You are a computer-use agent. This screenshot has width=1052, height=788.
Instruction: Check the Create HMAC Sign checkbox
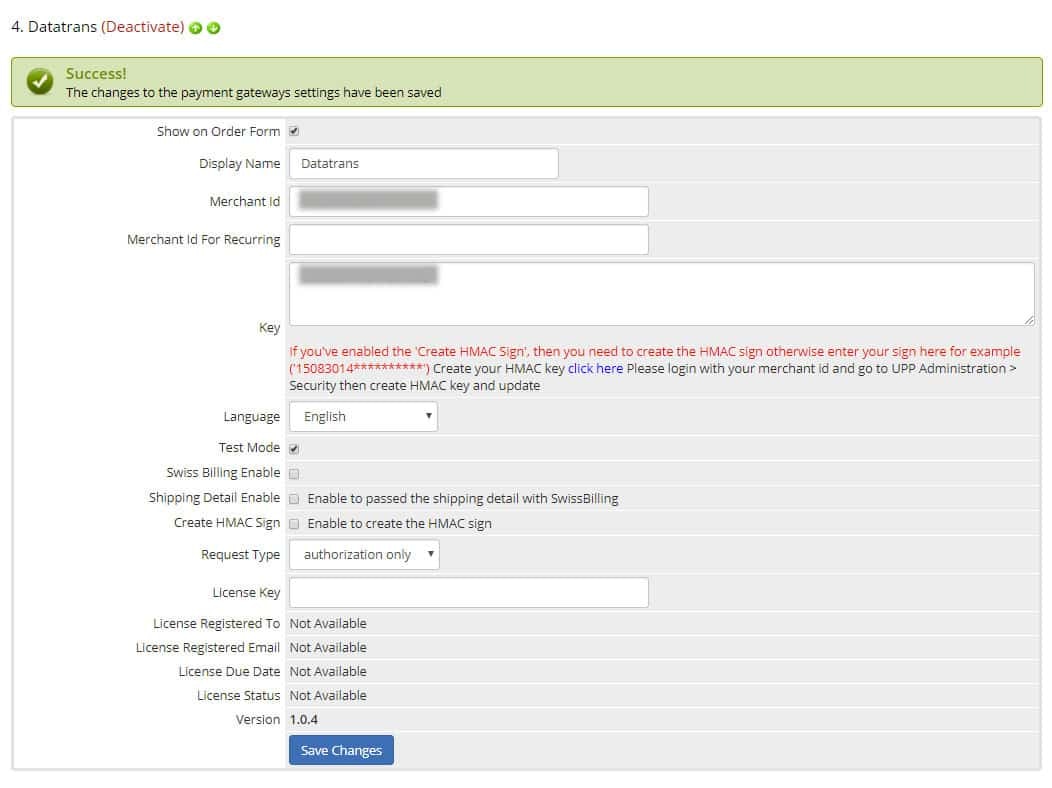[294, 524]
